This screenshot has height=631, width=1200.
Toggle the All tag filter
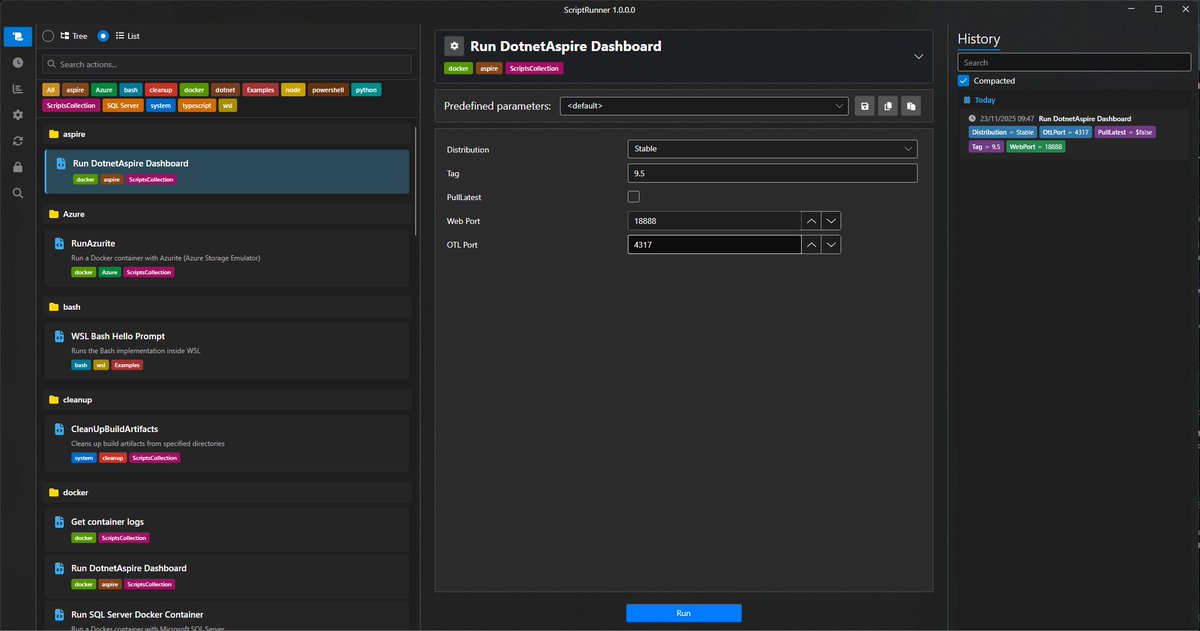click(51, 90)
